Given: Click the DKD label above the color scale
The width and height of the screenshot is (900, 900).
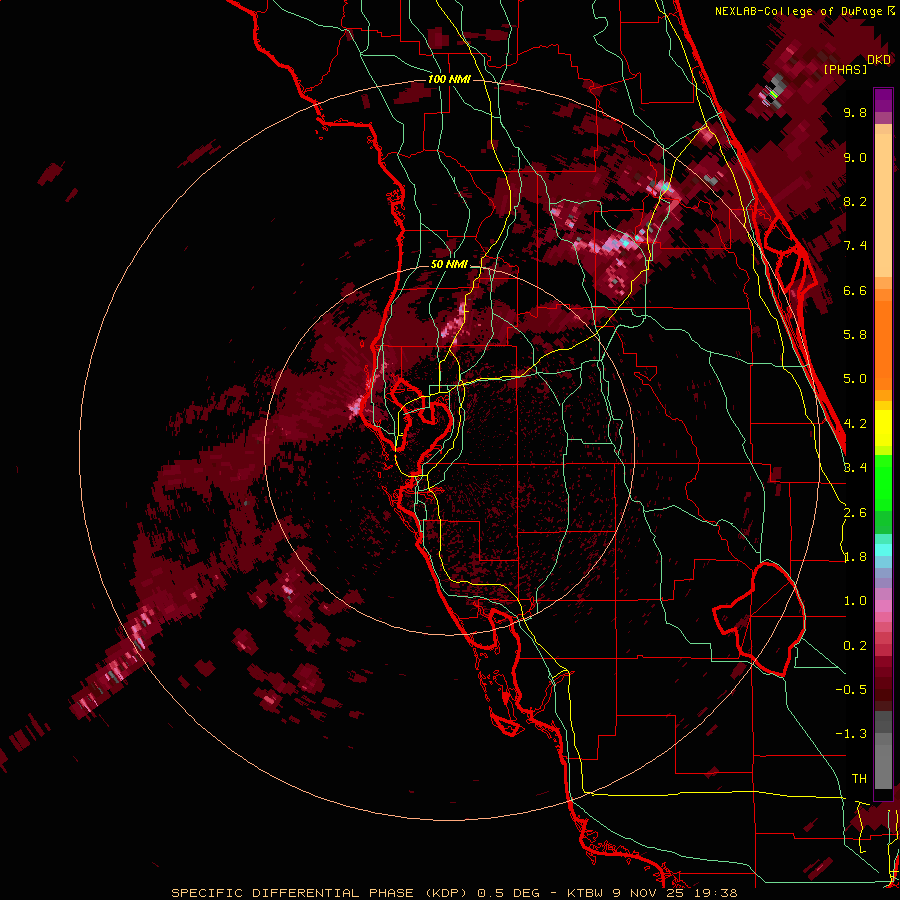Looking at the screenshot, I should 879,60.
